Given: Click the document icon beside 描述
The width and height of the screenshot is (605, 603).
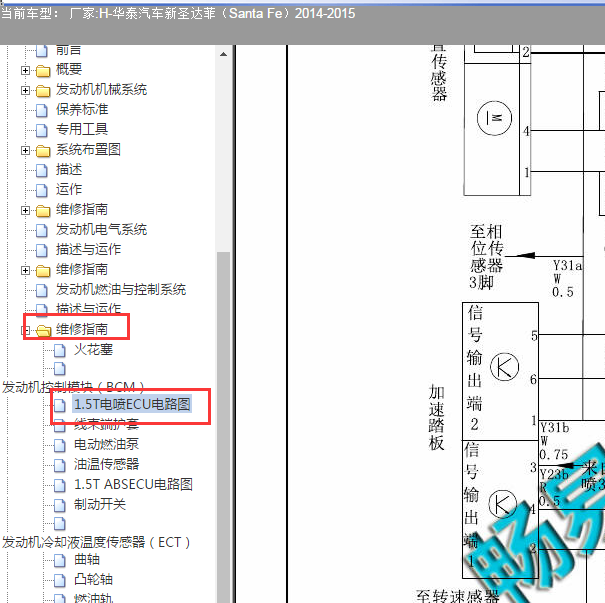Looking at the screenshot, I should click(42, 170).
